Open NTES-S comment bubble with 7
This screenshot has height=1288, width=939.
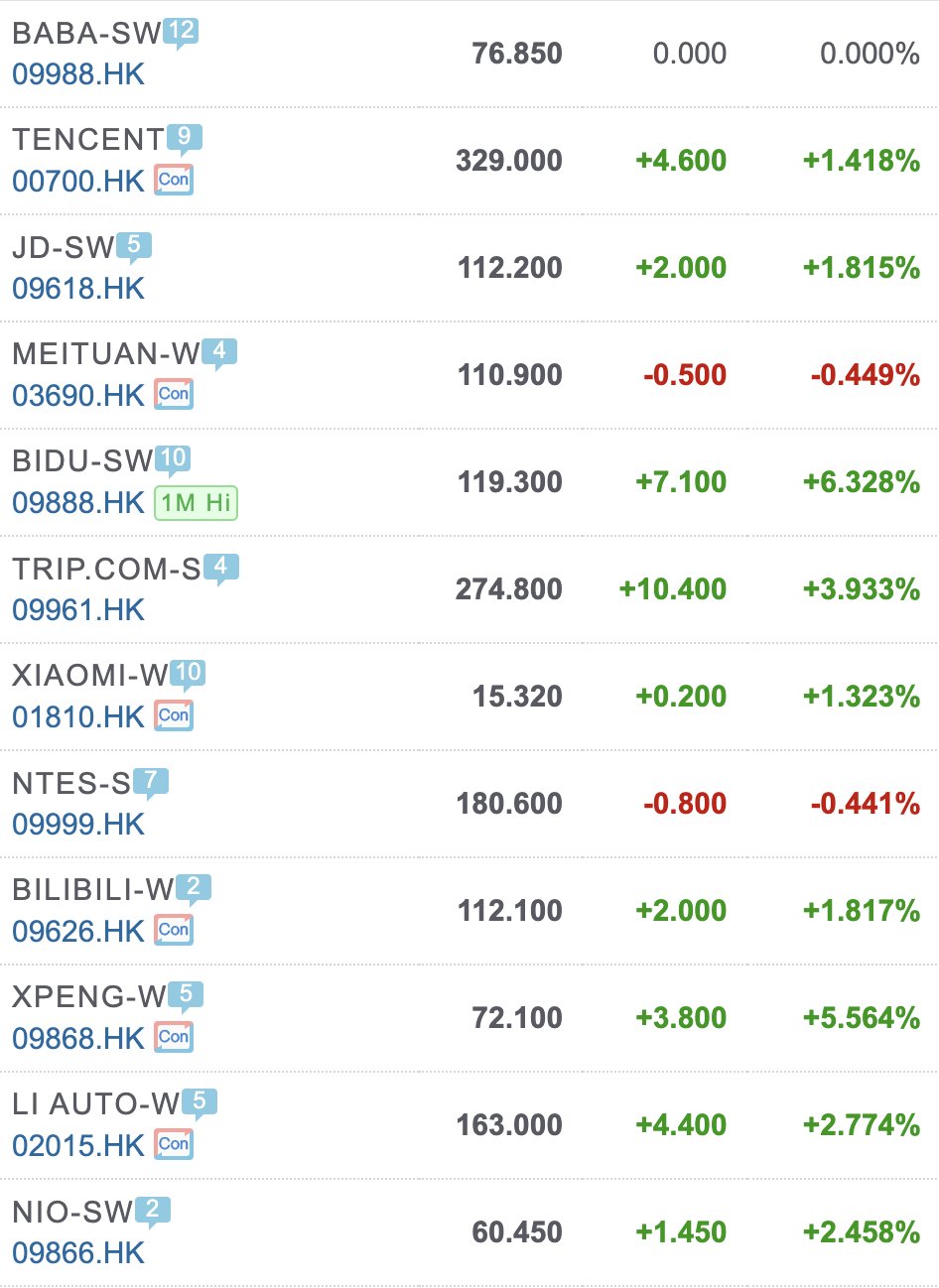150,781
